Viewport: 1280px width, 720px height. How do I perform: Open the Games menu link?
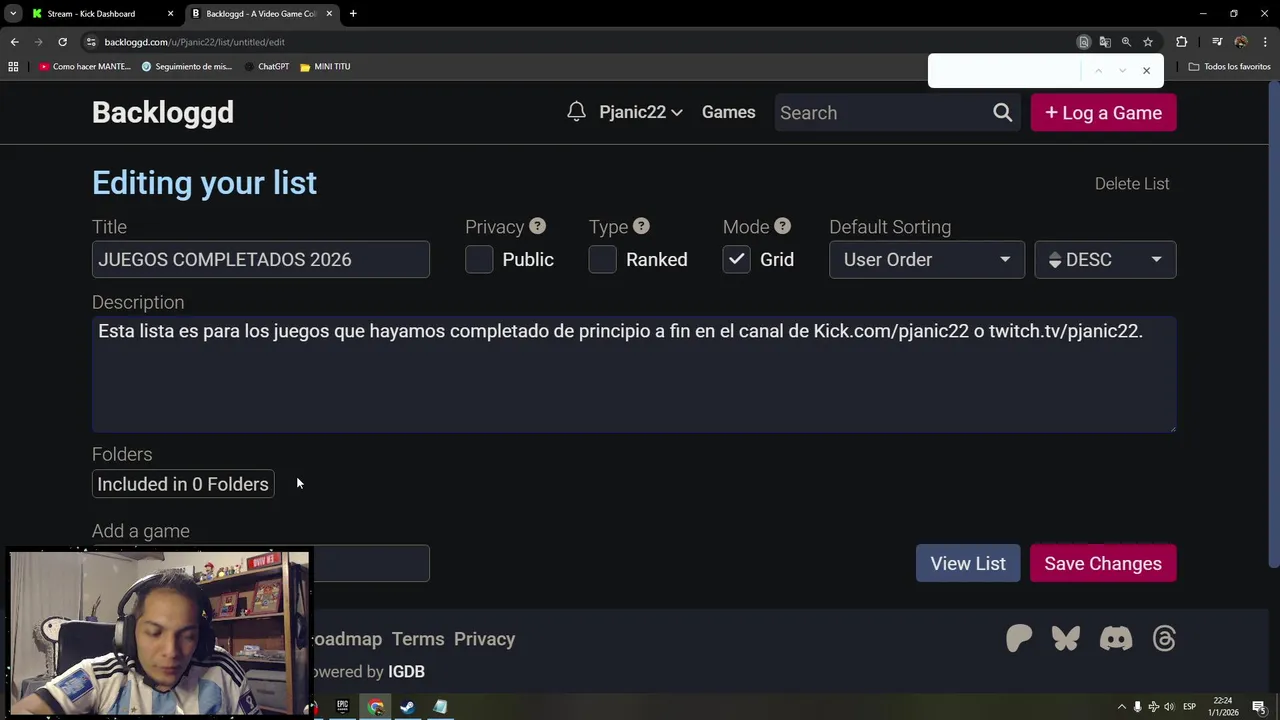(728, 112)
